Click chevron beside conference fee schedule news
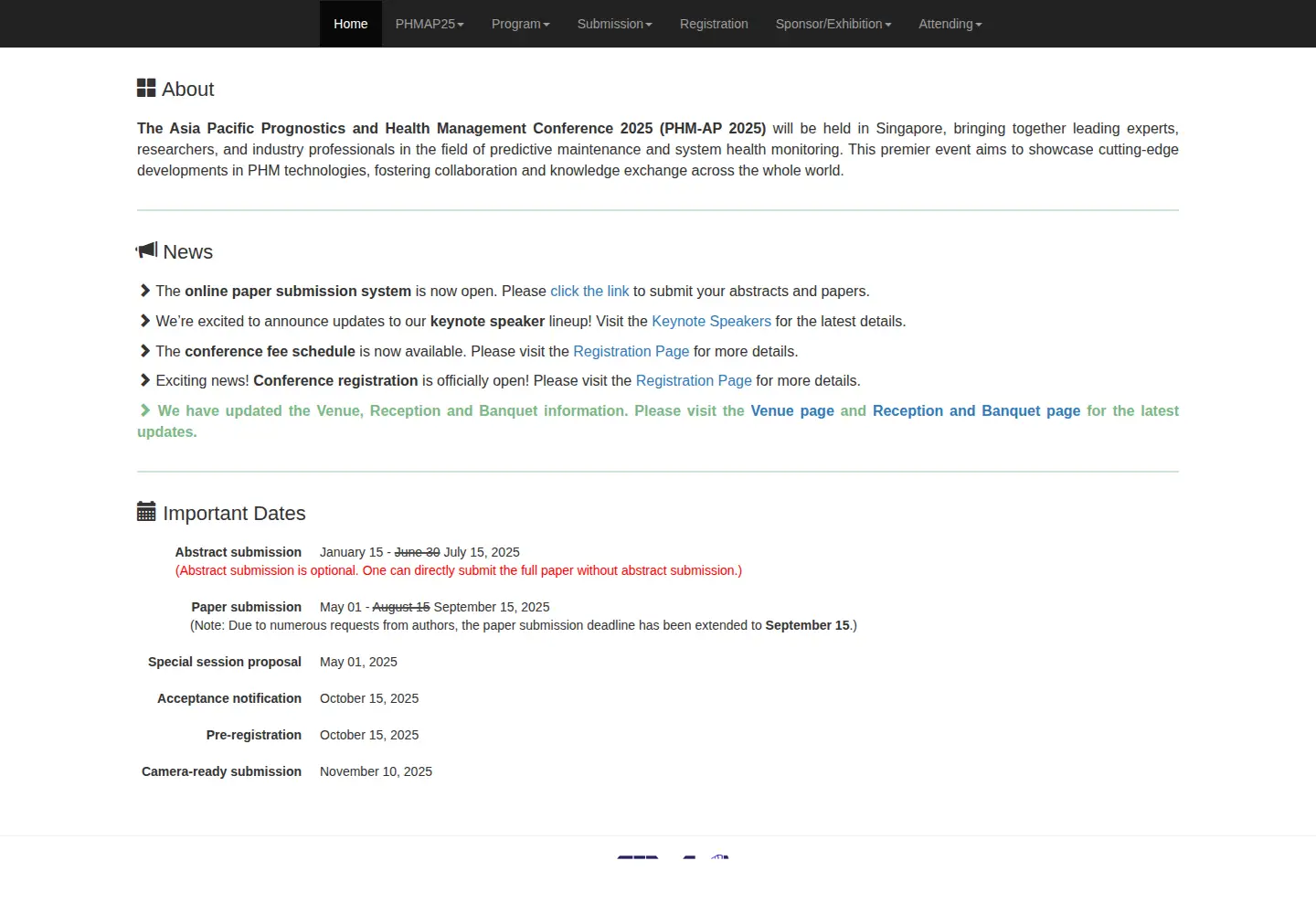 click(x=144, y=351)
